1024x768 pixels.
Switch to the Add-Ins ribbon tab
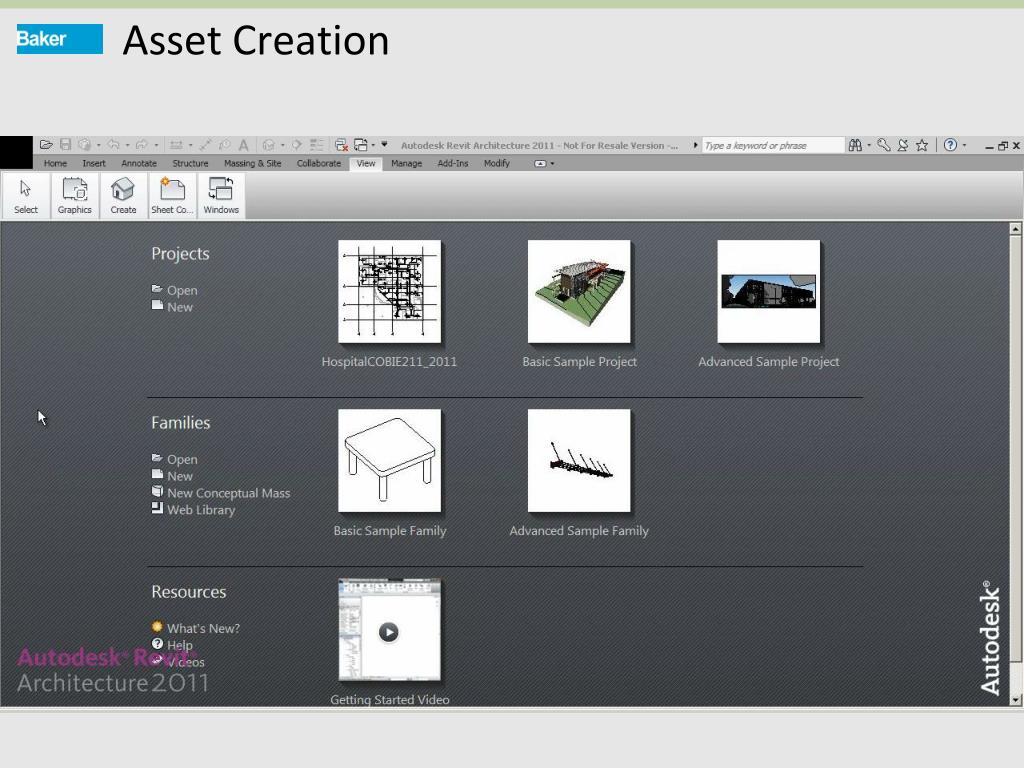tap(453, 163)
